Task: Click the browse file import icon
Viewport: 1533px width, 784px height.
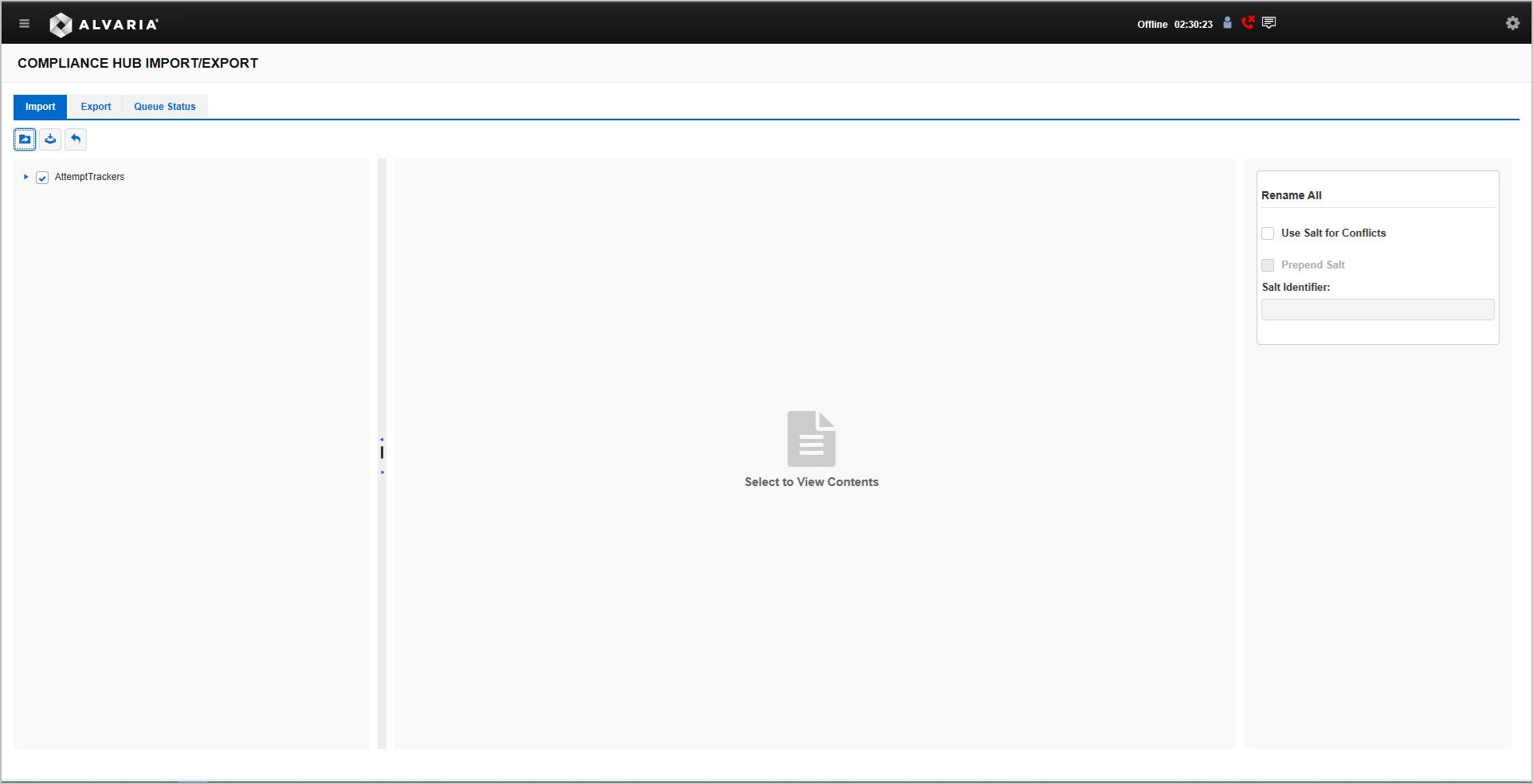Action: [25, 139]
